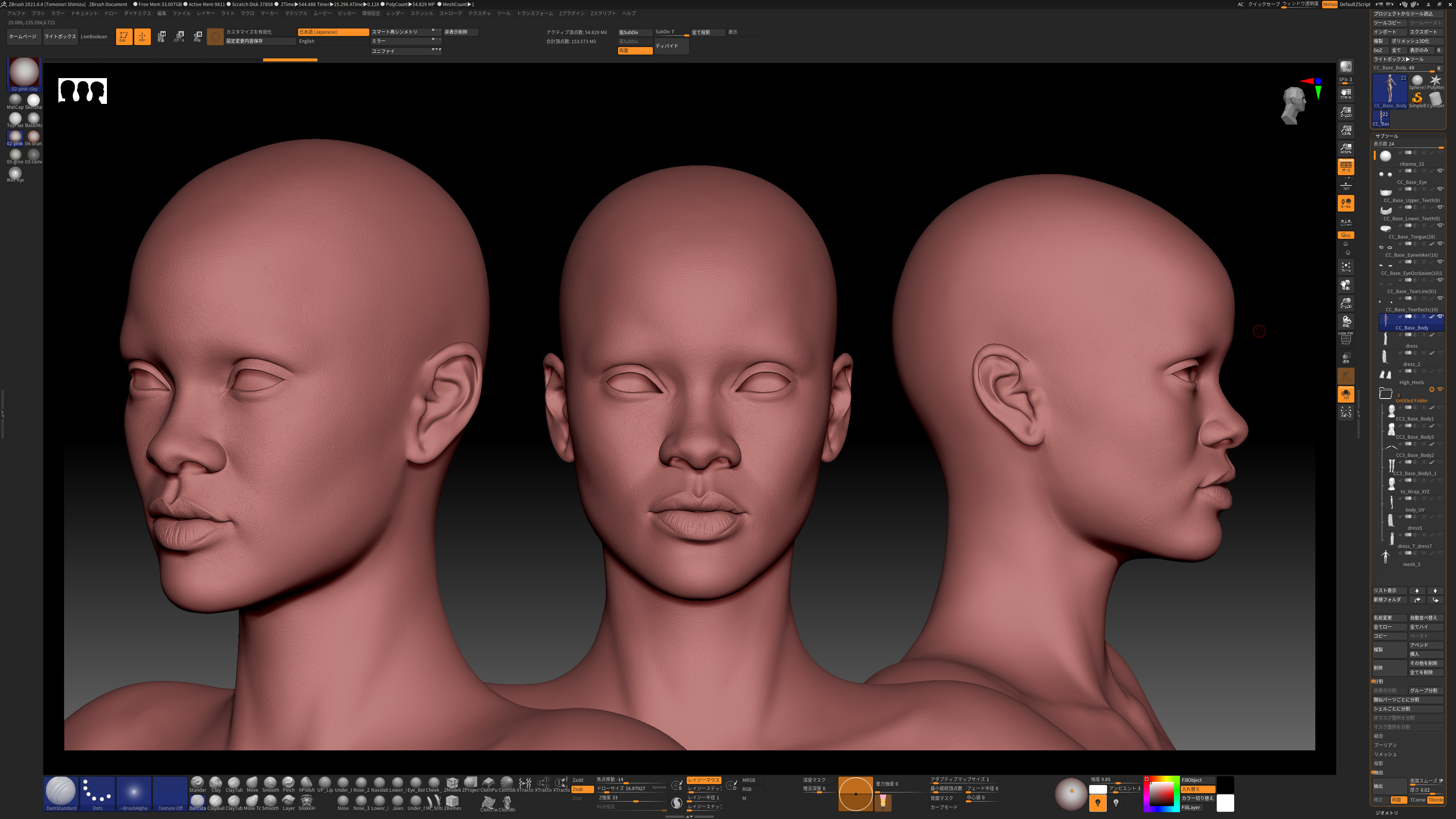Viewport: 1456px width, 819px height.
Task: Open the Zプラグイン menu
Action: point(571,13)
